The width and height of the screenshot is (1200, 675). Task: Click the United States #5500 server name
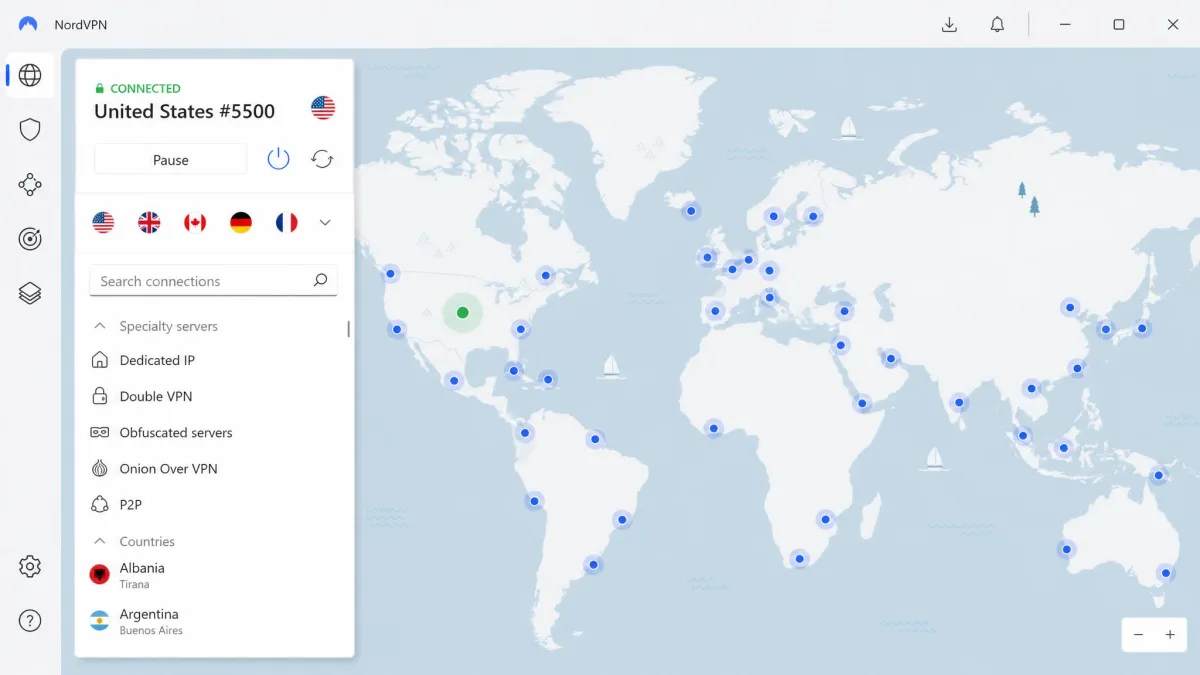pyautogui.click(x=184, y=111)
